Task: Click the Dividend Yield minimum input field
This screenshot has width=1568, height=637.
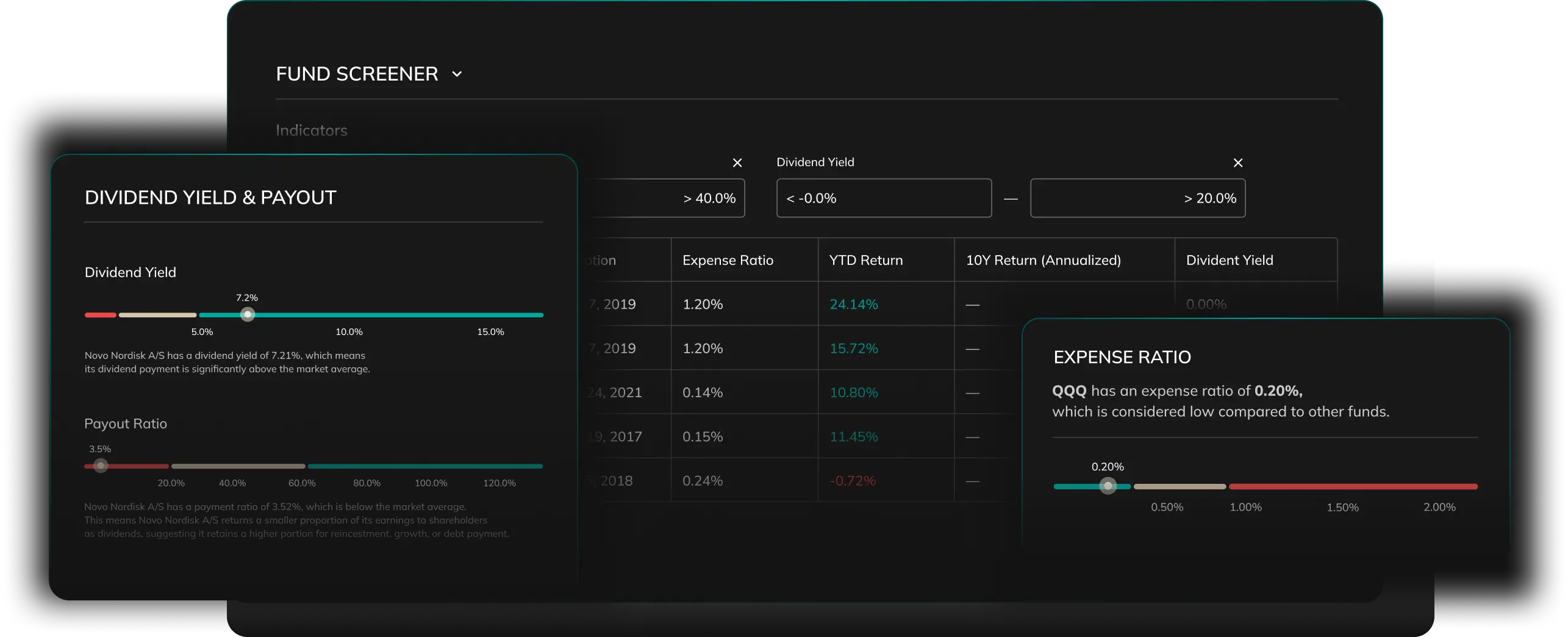Action: [883, 198]
